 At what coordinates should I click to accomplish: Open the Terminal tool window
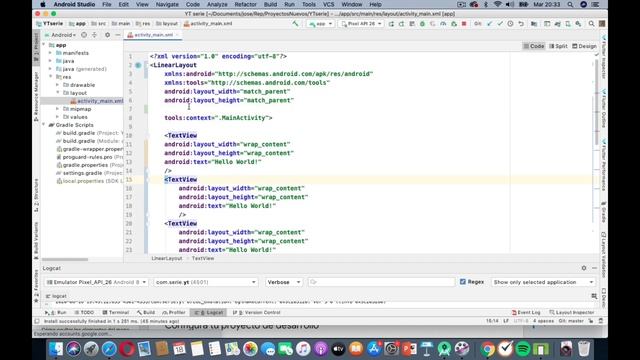[116, 312]
